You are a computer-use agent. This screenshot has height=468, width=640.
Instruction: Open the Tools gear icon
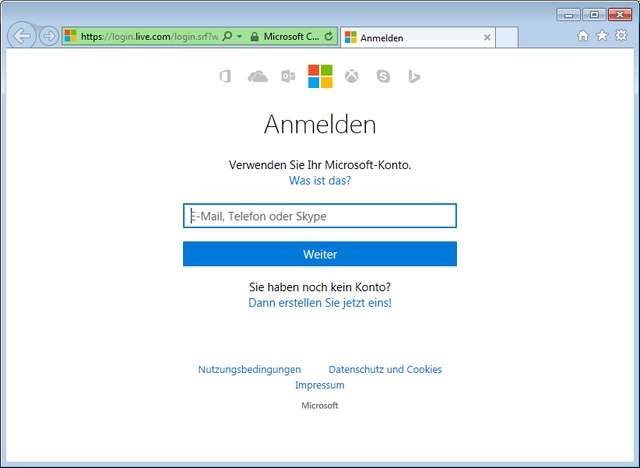click(621, 36)
